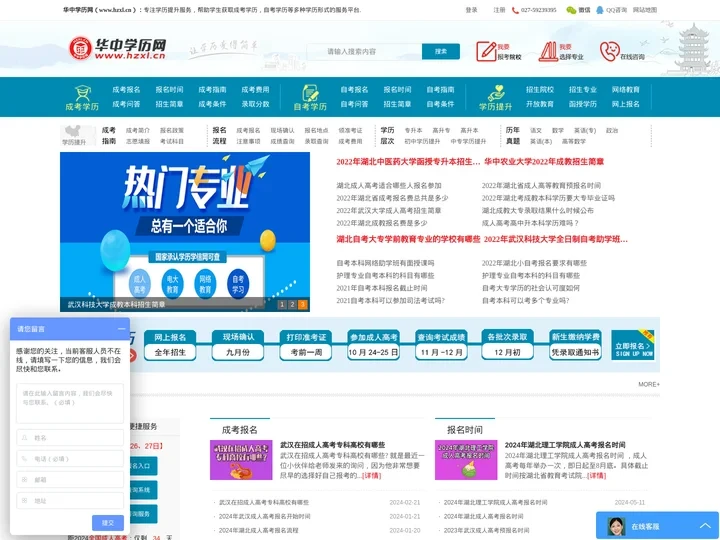Viewport: 720px width, 540px height.
Task: Click the 网上报名 全年招生 step
Action: point(170,345)
